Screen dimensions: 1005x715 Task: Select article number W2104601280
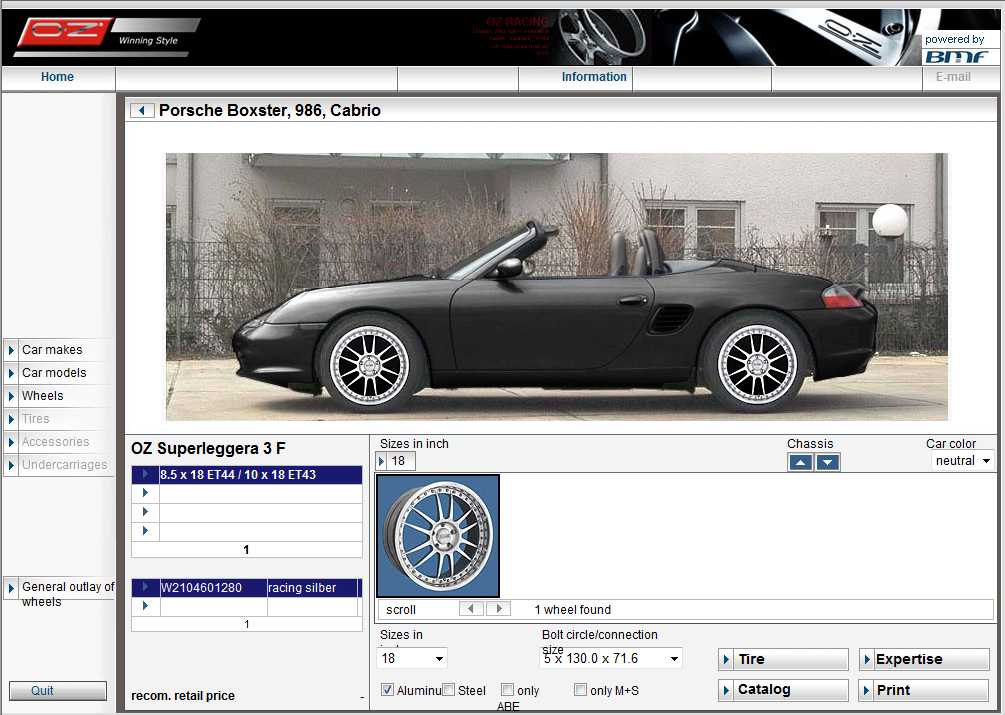pyautogui.click(x=213, y=588)
